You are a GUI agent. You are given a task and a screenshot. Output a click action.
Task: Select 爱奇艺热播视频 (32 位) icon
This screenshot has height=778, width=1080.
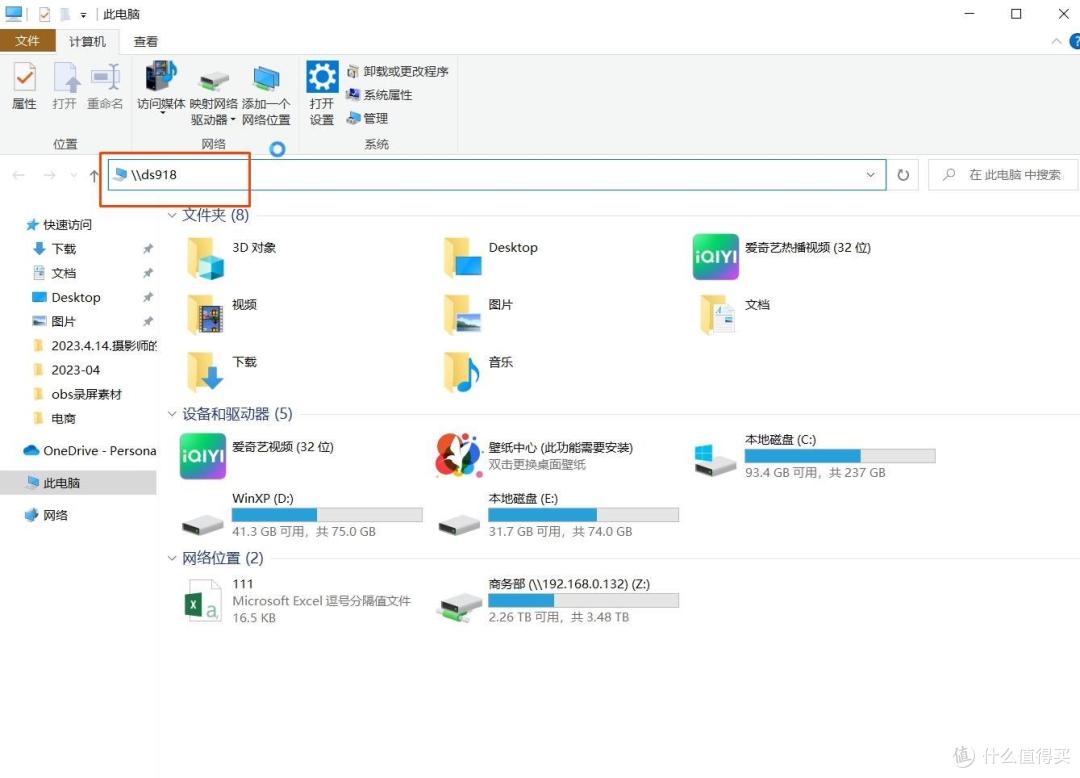click(716, 257)
